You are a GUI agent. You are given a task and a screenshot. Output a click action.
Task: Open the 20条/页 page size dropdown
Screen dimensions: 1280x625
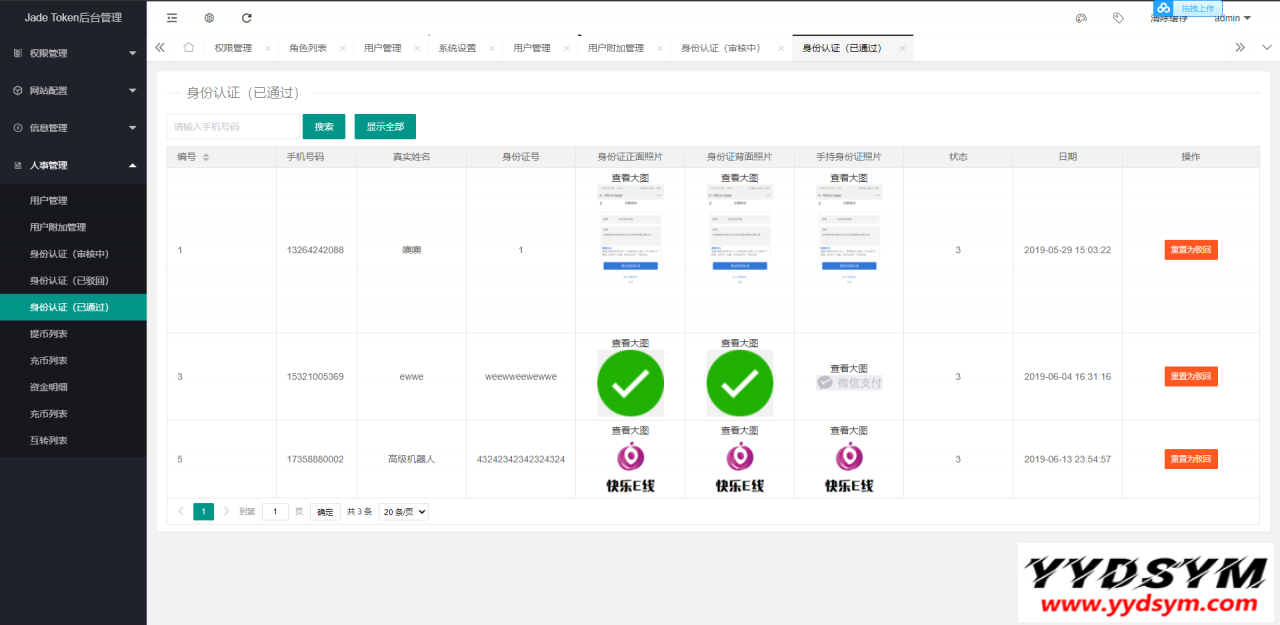tap(402, 511)
